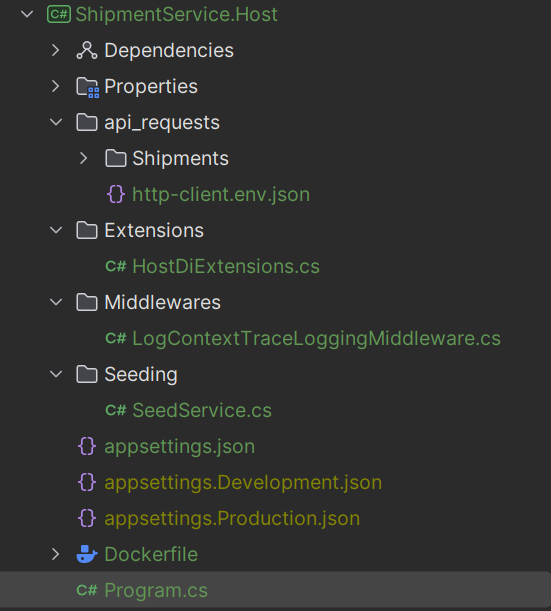
Task: Expand the Properties folder
Action: click(x=56, y=86)
